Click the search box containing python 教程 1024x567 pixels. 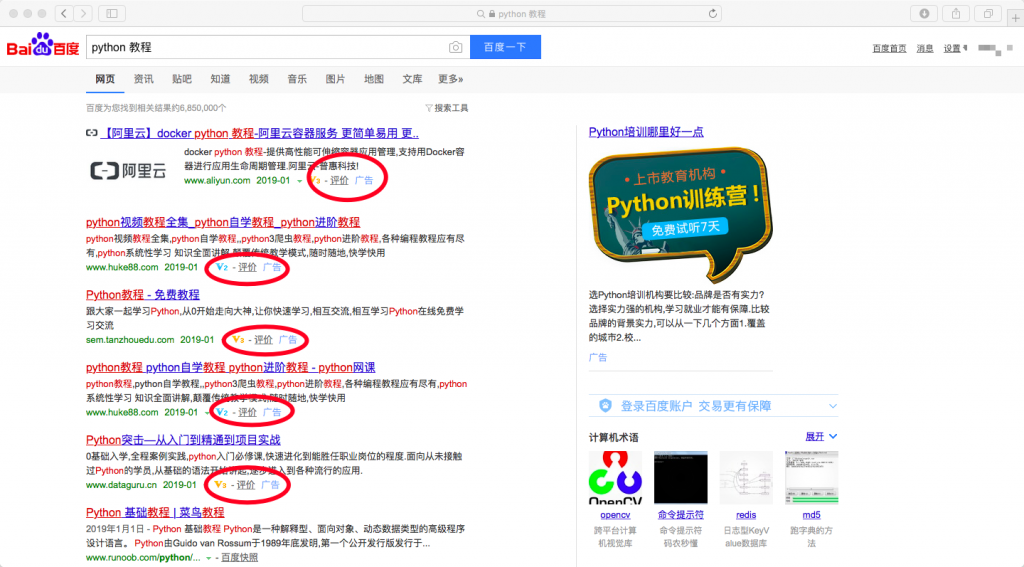coord(265,47)
